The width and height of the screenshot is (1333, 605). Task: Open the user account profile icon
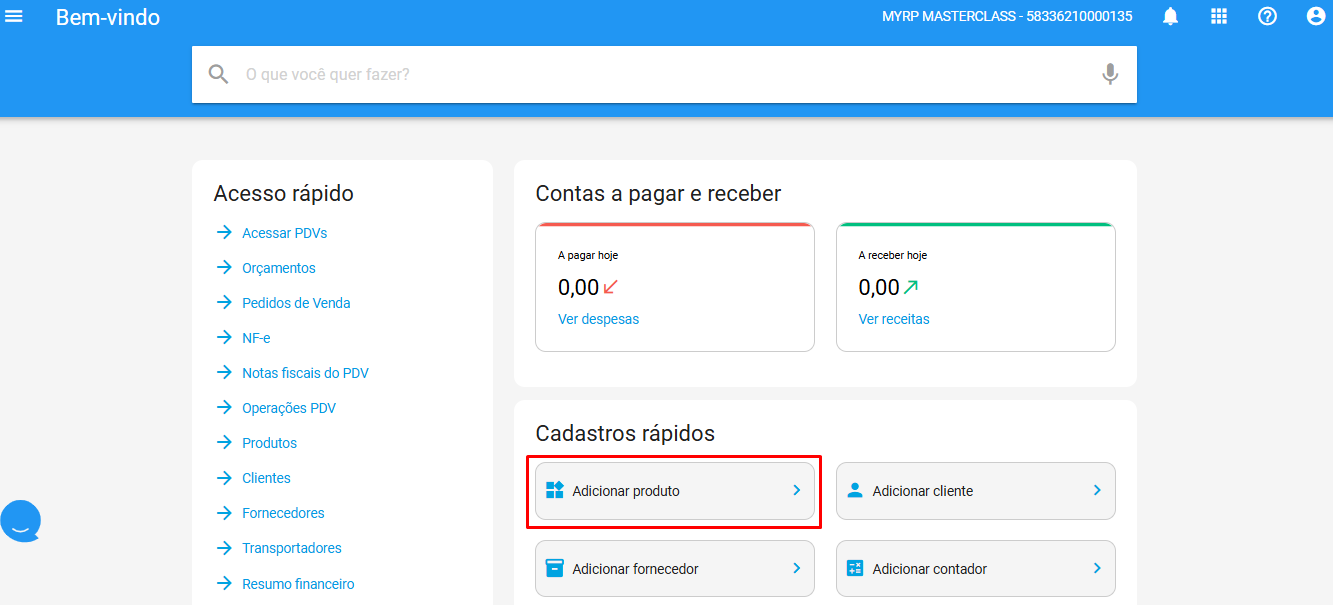(1315, 17)
